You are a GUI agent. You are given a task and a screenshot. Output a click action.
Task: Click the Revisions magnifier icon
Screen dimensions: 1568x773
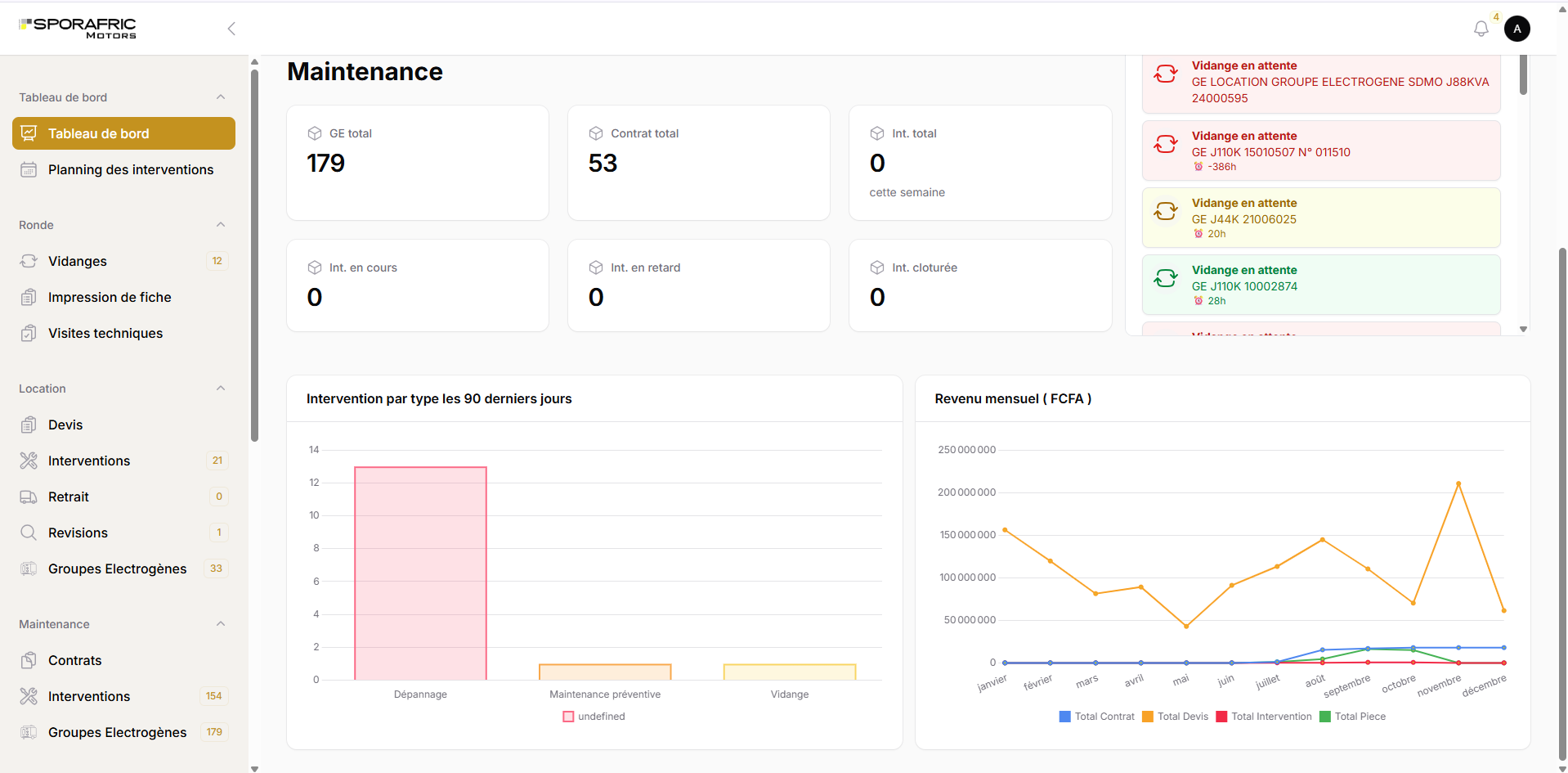pos(29,533)
